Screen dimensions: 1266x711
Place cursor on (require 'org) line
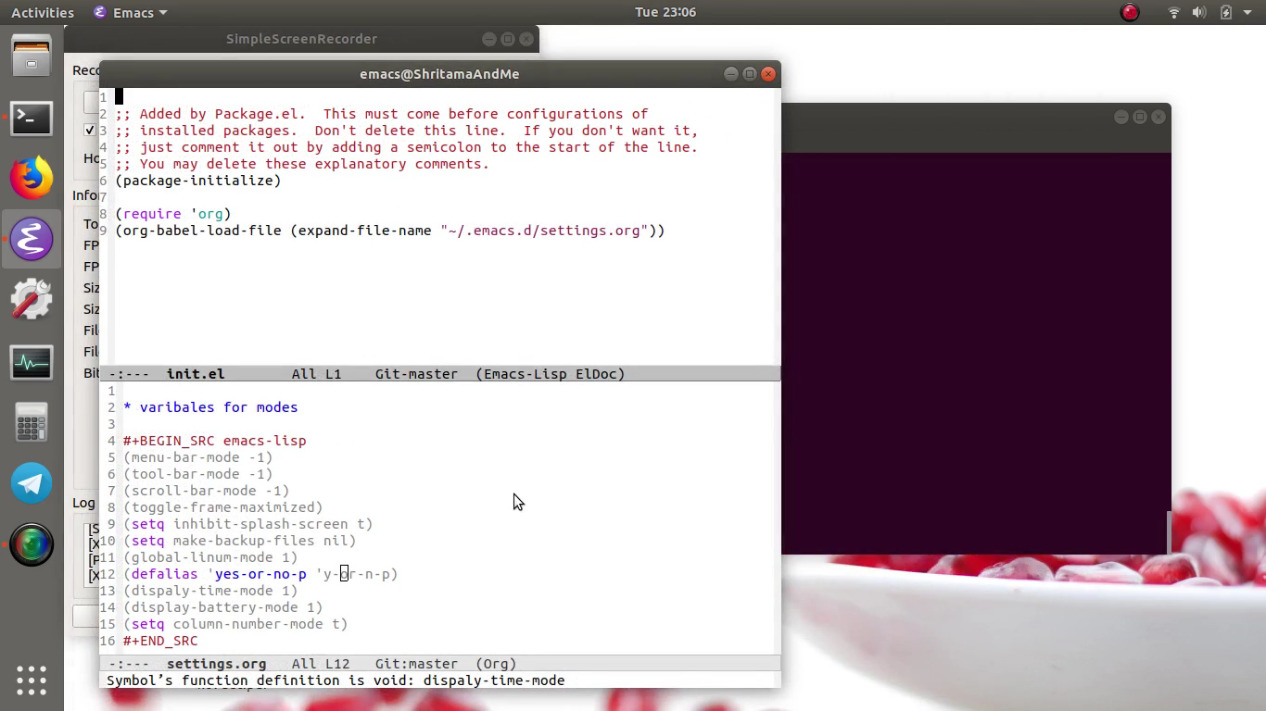173,214
